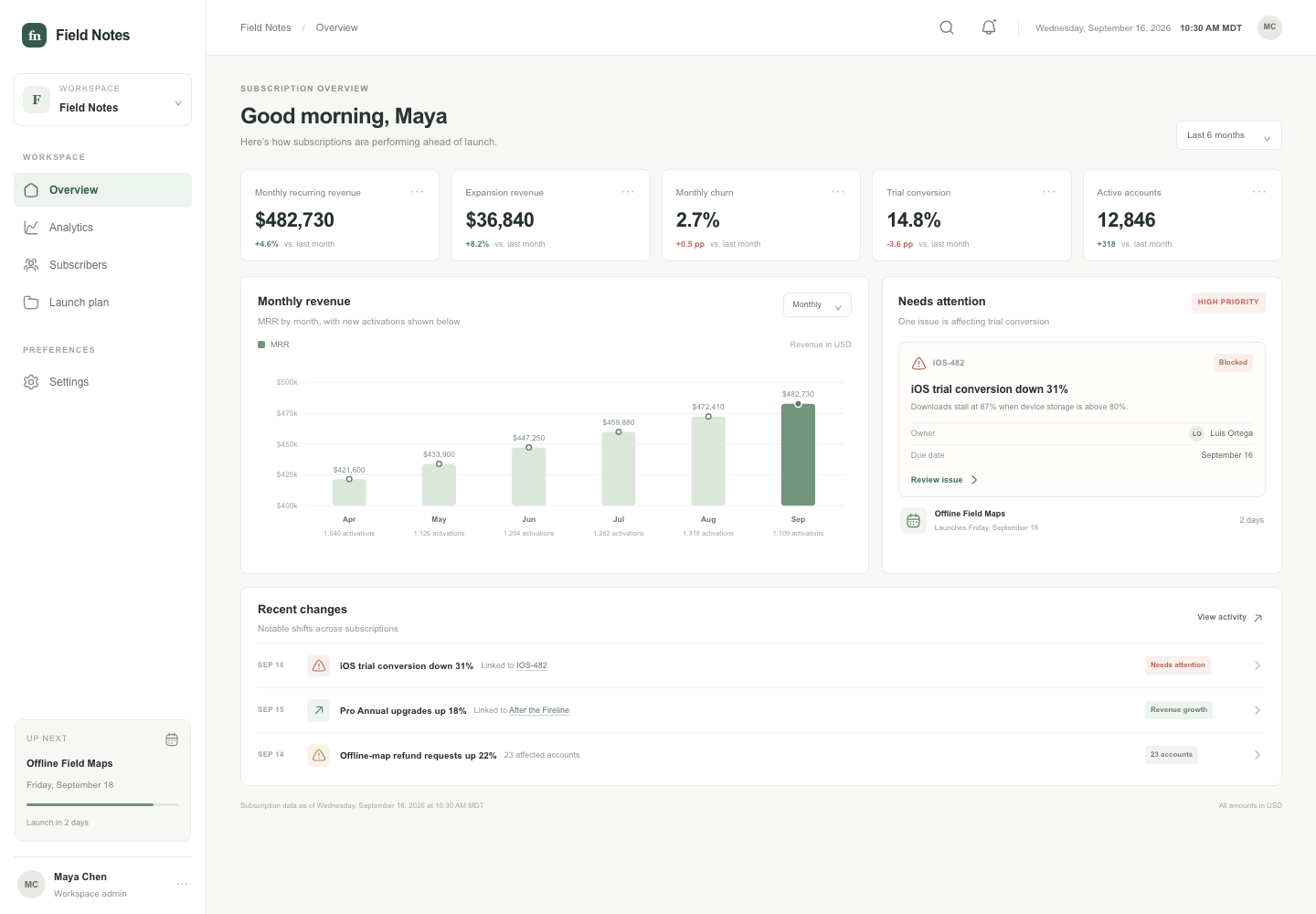Click the warning triangle icon beside IOS-482
1316x914 pixels.
tap(918, 363)
